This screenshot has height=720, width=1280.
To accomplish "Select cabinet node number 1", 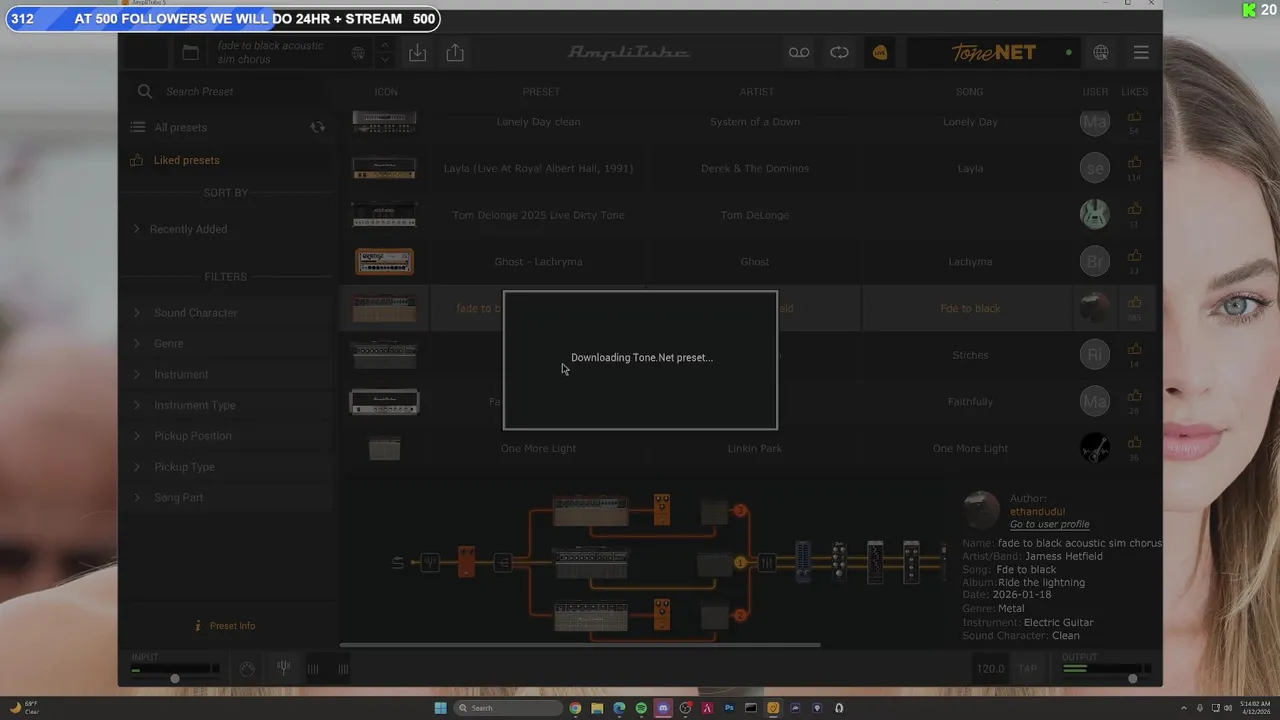I will (740, 563).
